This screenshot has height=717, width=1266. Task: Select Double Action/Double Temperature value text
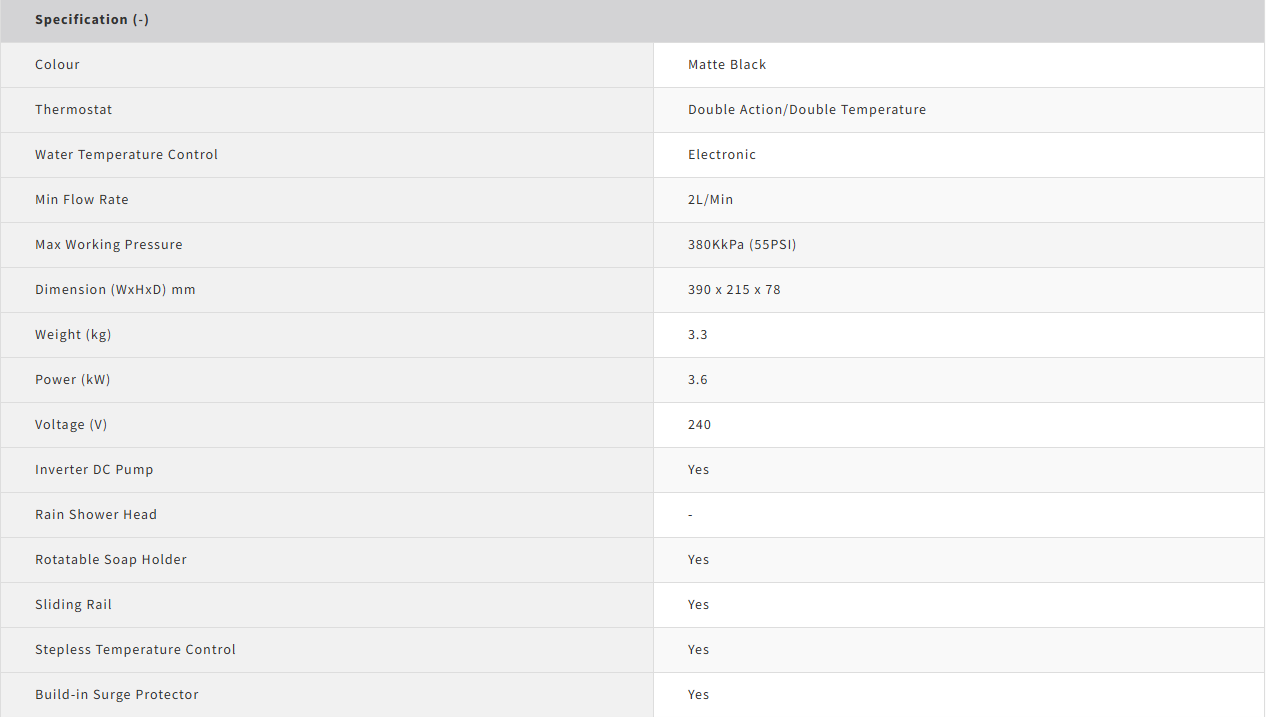coord(806,110)
